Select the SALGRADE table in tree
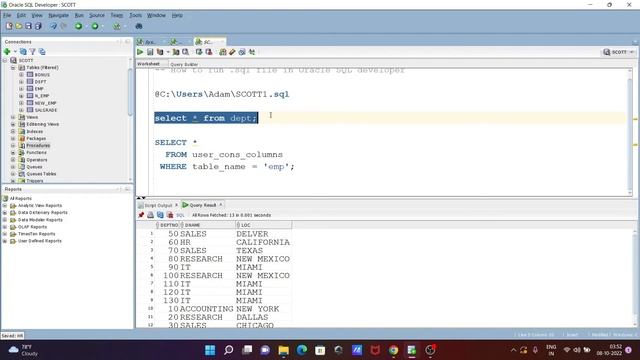This screenshot has width=640, height=360. click(x=46, y=110)
